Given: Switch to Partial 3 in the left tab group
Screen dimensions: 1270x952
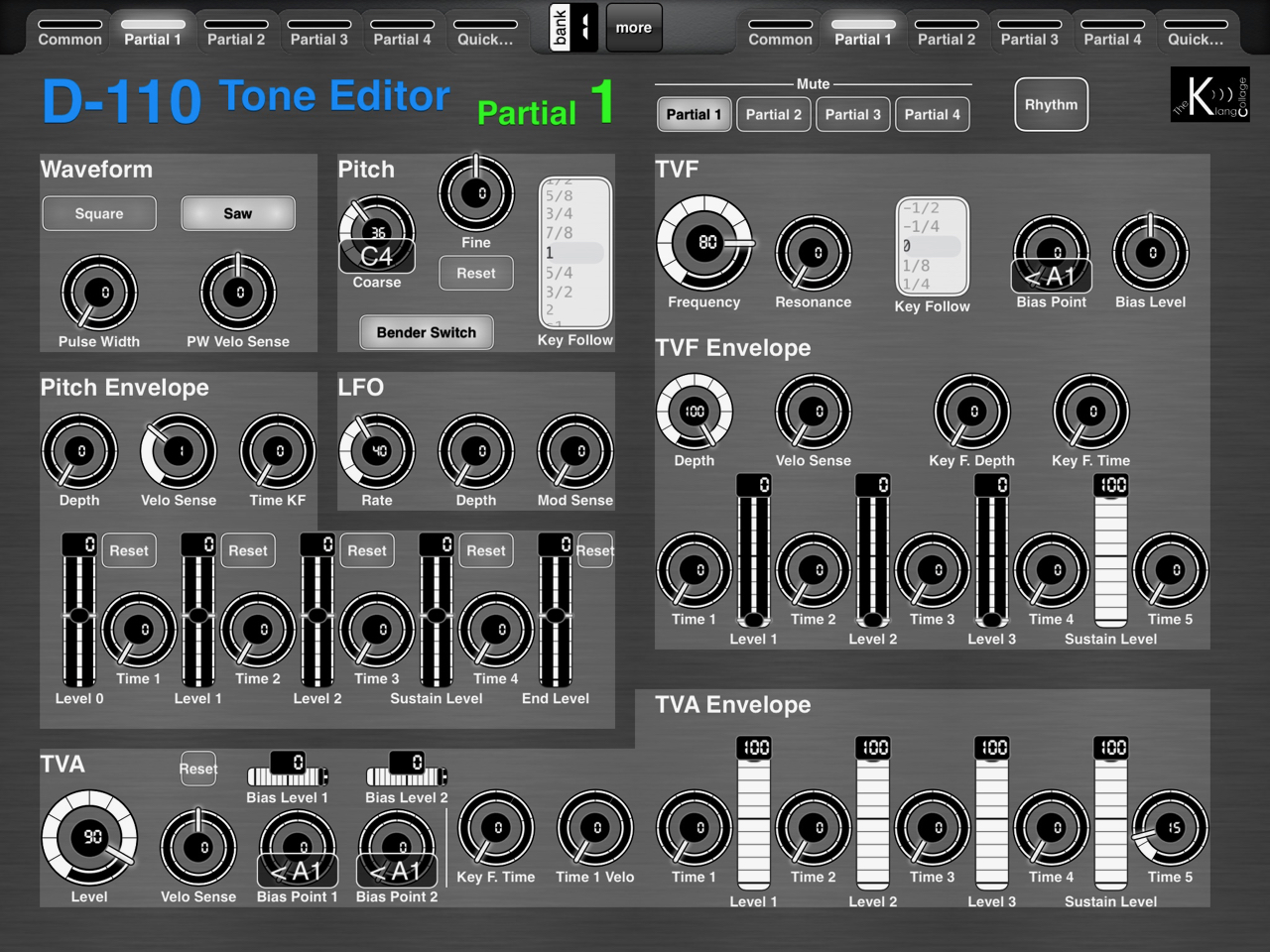Looking at the screenshot, I should pos(319,32).
